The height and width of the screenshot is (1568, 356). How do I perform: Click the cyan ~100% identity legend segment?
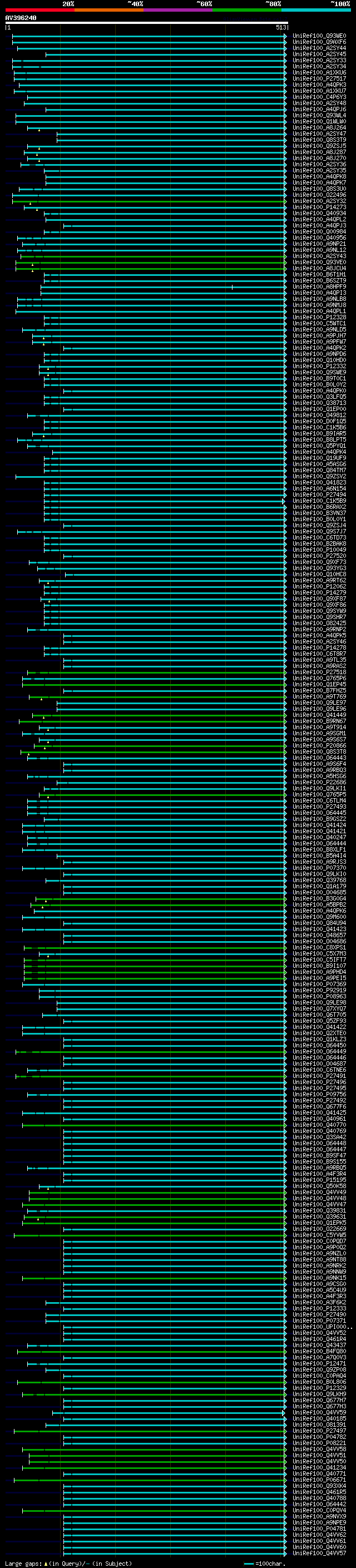coord(317,10)
